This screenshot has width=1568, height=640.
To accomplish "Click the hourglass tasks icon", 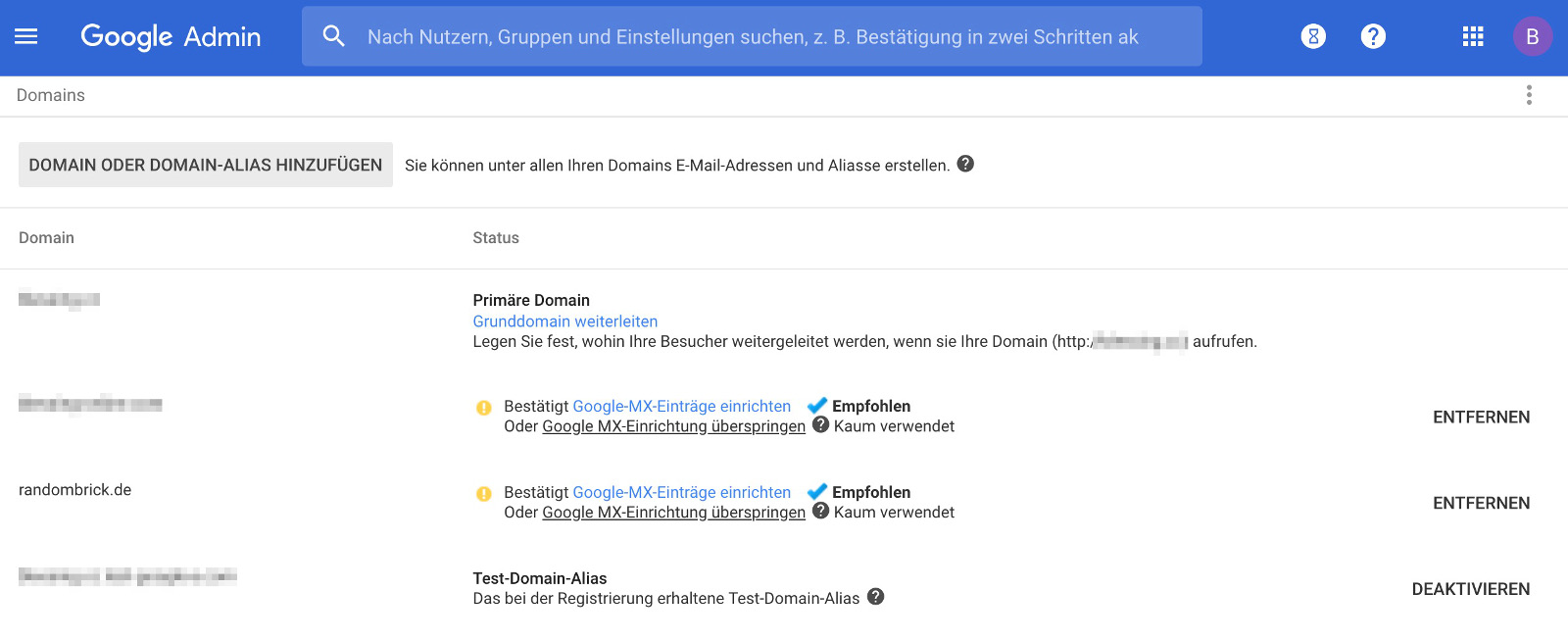I will [1313, 36].
